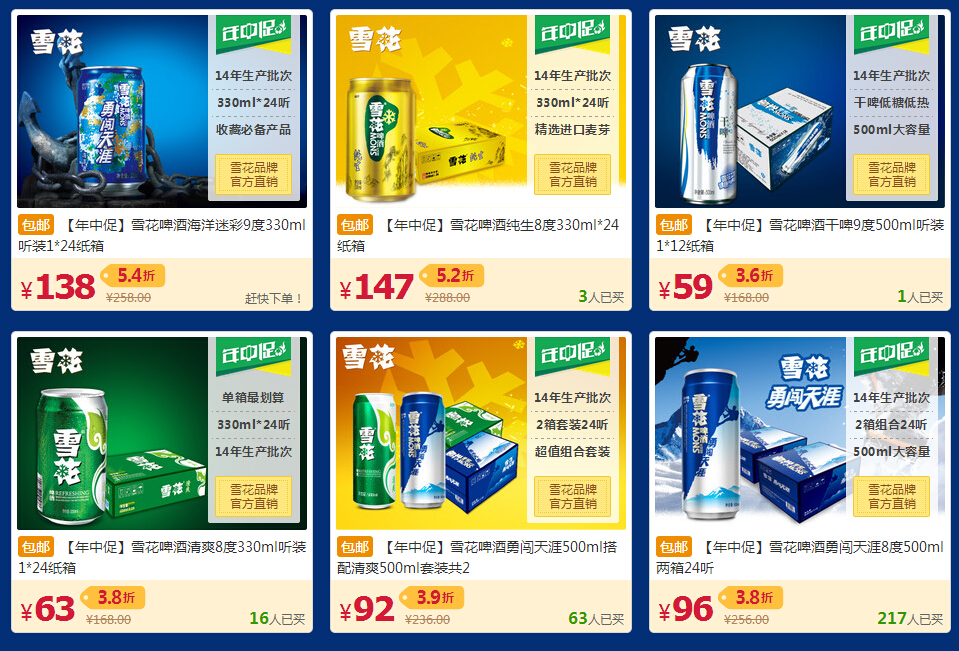Click the 包邮 badge on 纯生8度 item
Image resolution: width=959 pixels, height=651 pixels.
click(355, 225)
